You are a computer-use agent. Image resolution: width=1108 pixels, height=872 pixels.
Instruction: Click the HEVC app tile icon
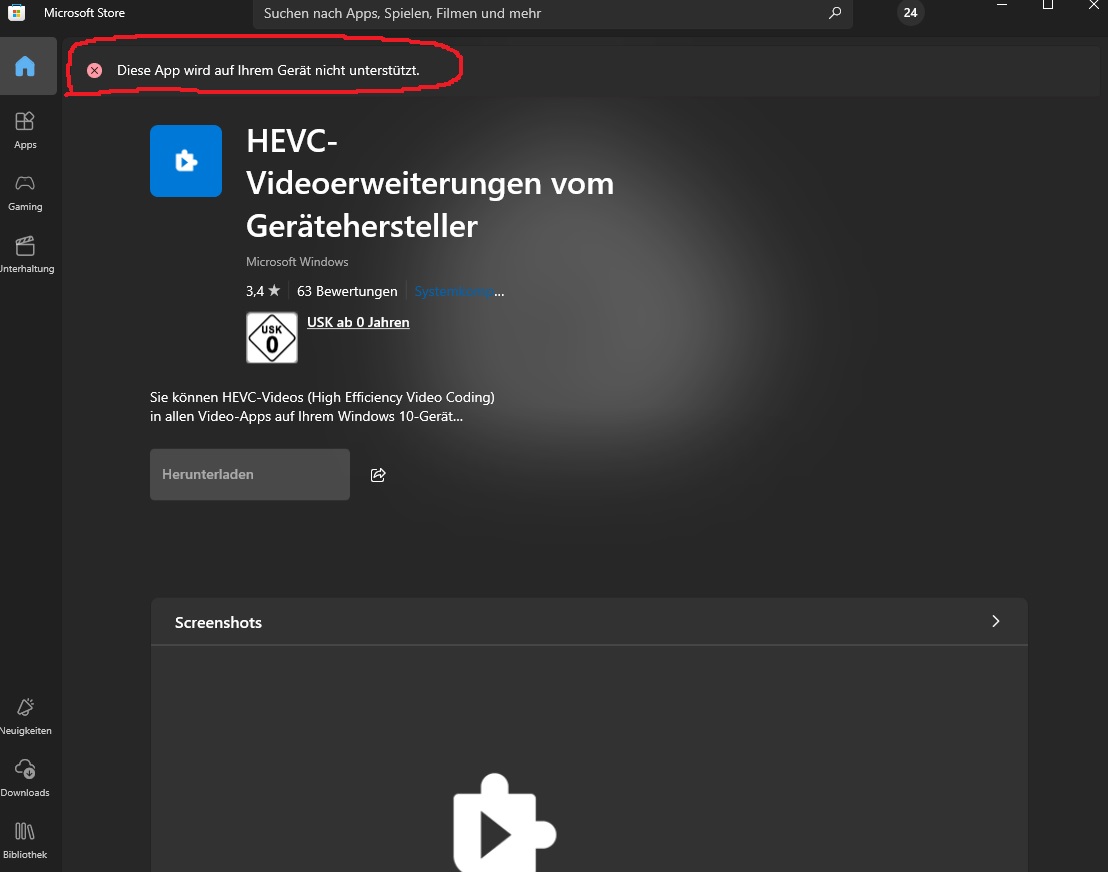coord(186,161)
